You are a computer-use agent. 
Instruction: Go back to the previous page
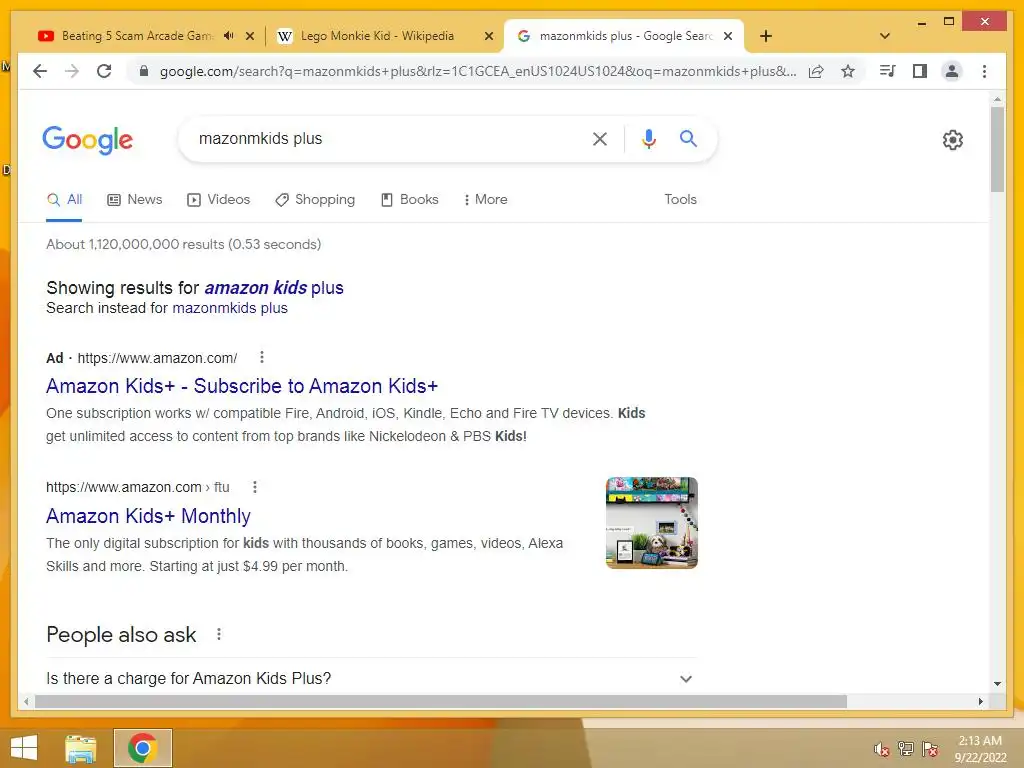[40, 71]
